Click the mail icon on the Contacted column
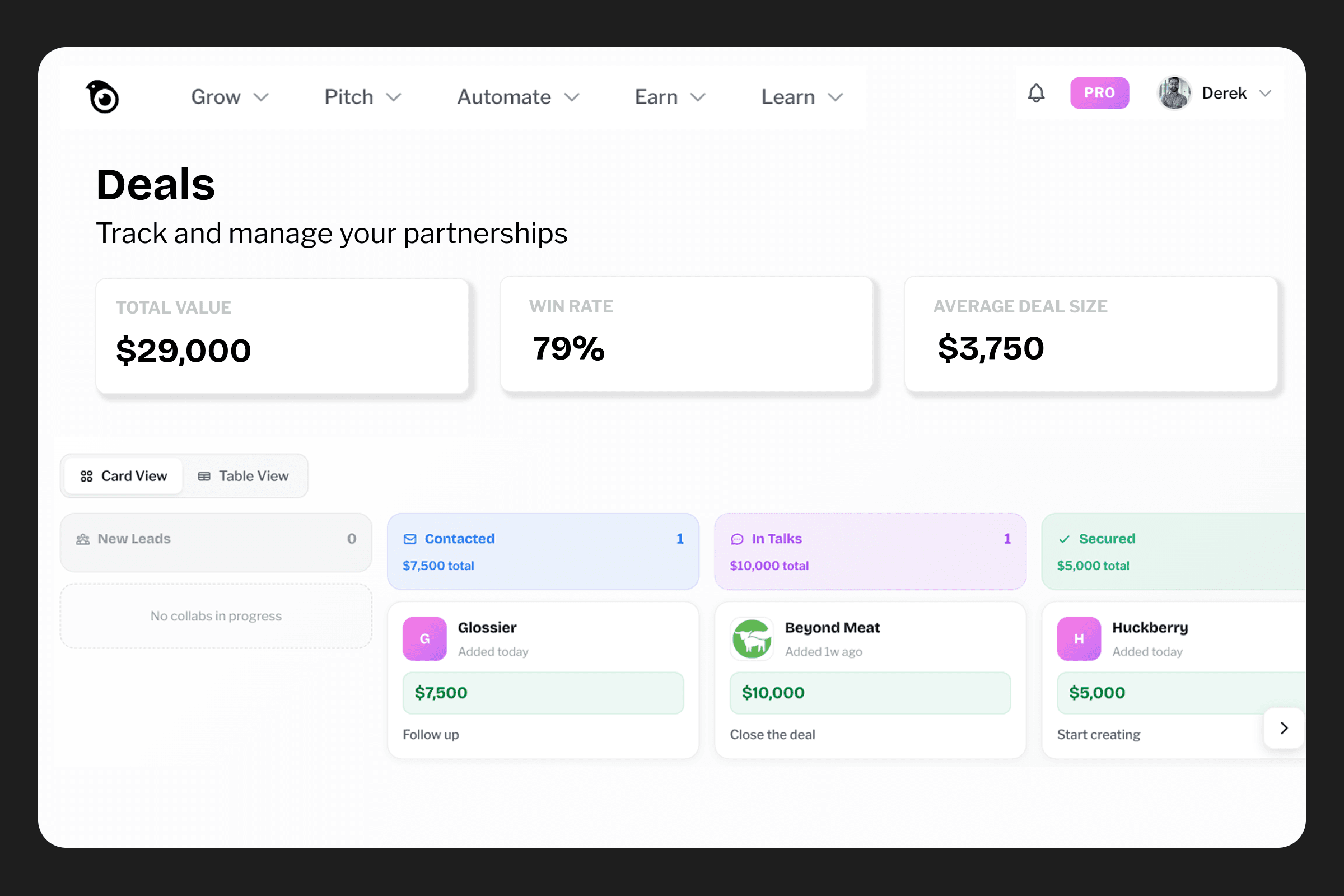This screenshot has width=1344, height=896. [x=411, y=538]
